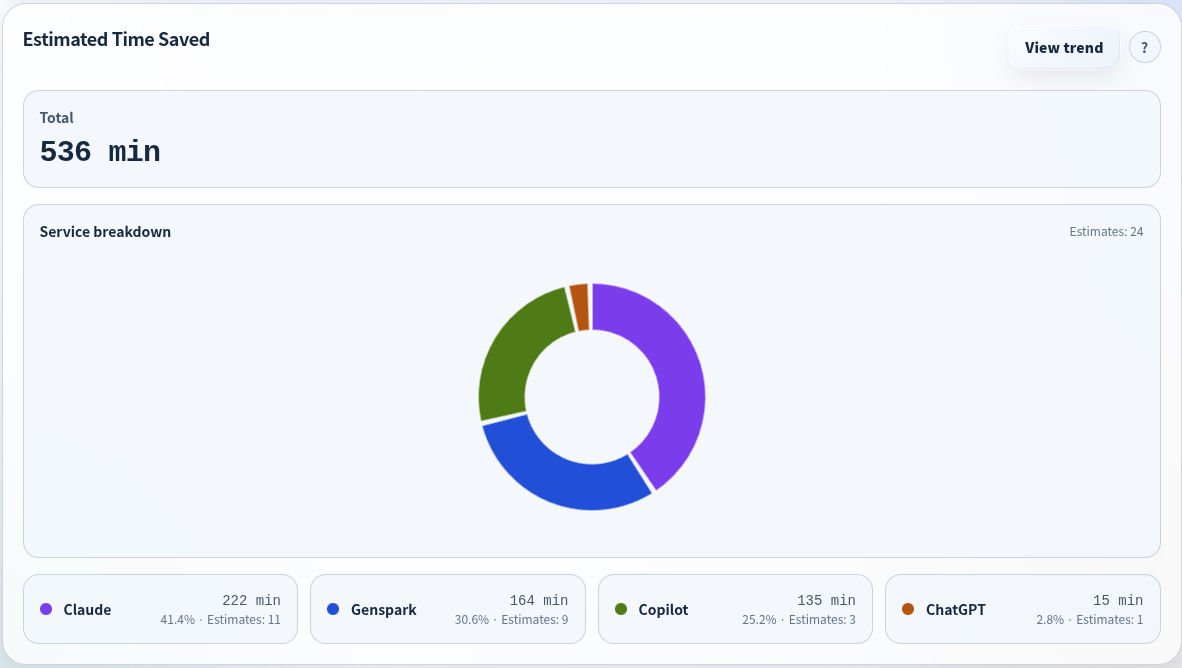The height and width of the screenshot is (668, 1182).
Task: Click the View trend button
Action: tap(1064, 47)
